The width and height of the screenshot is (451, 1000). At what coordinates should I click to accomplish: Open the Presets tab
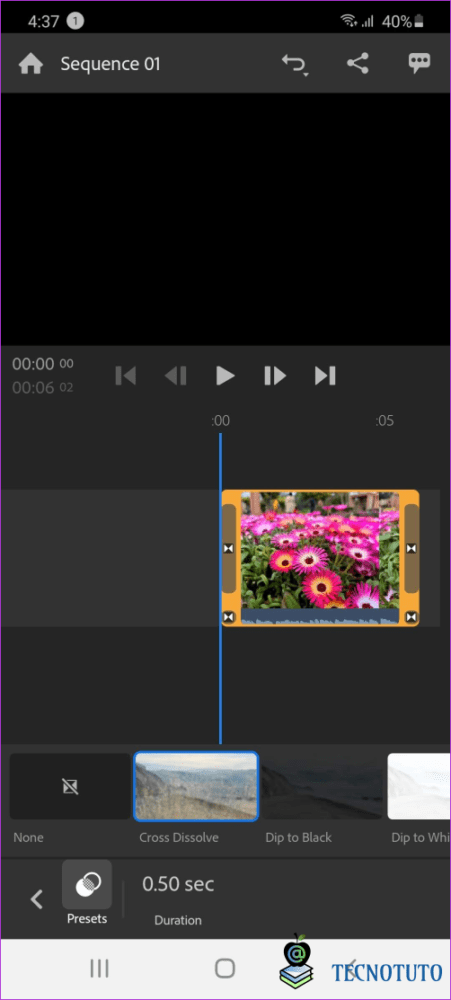pos(87,892)
